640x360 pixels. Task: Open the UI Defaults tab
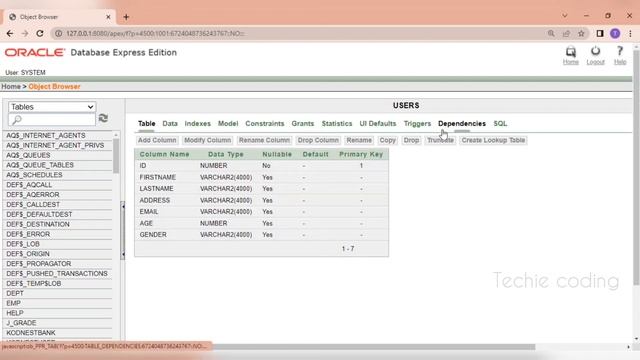point(378,124)
